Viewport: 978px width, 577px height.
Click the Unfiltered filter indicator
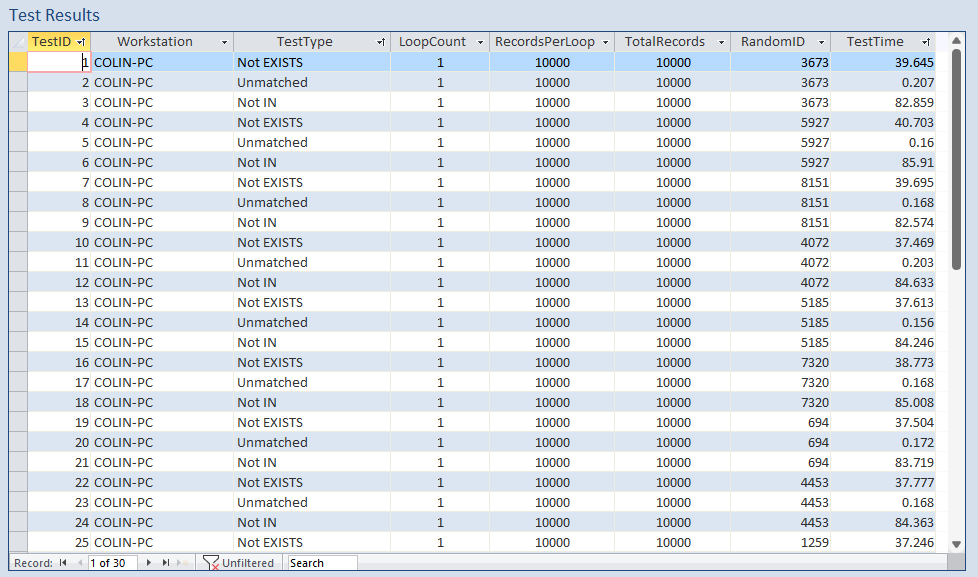(238, 563)
